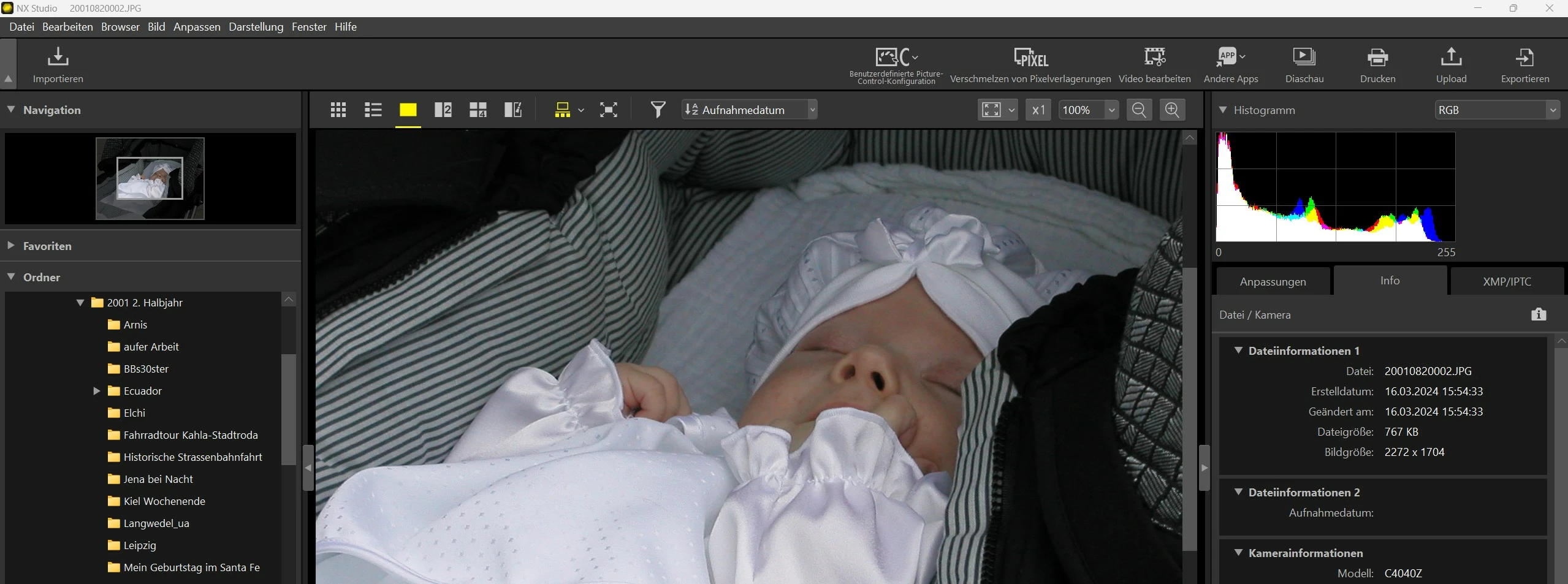Collapse the 2001 2. Halbjahr folder

[x=80, y=302]
